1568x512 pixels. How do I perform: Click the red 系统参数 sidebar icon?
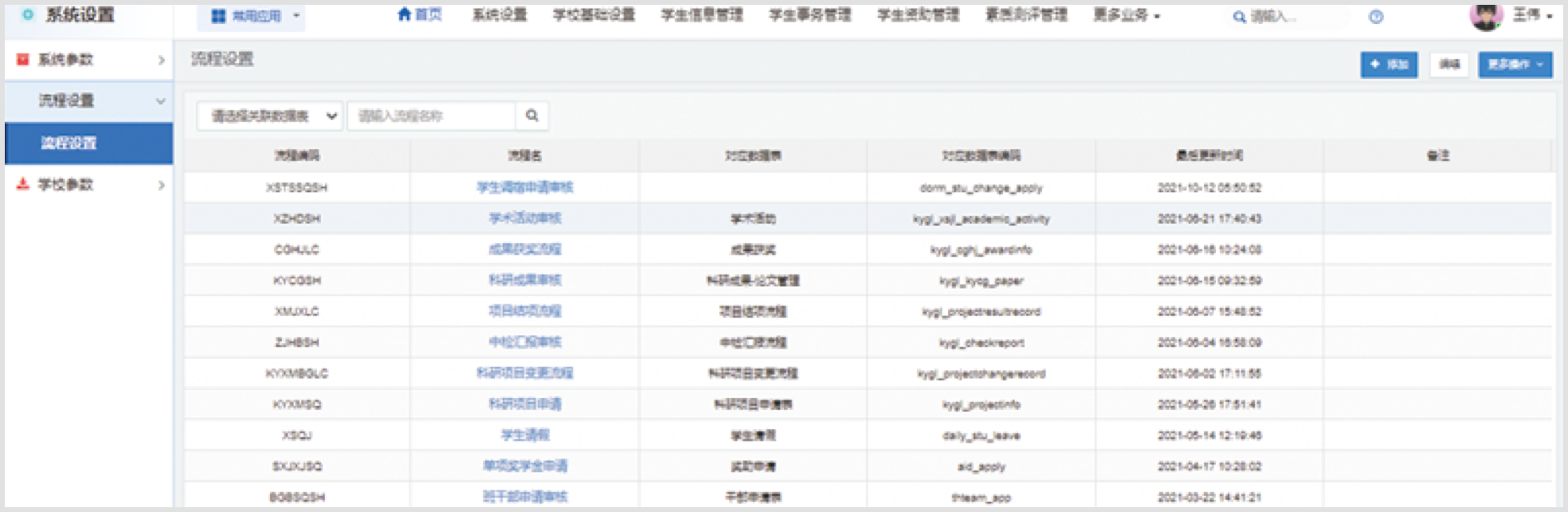click(x=23, y=60)
